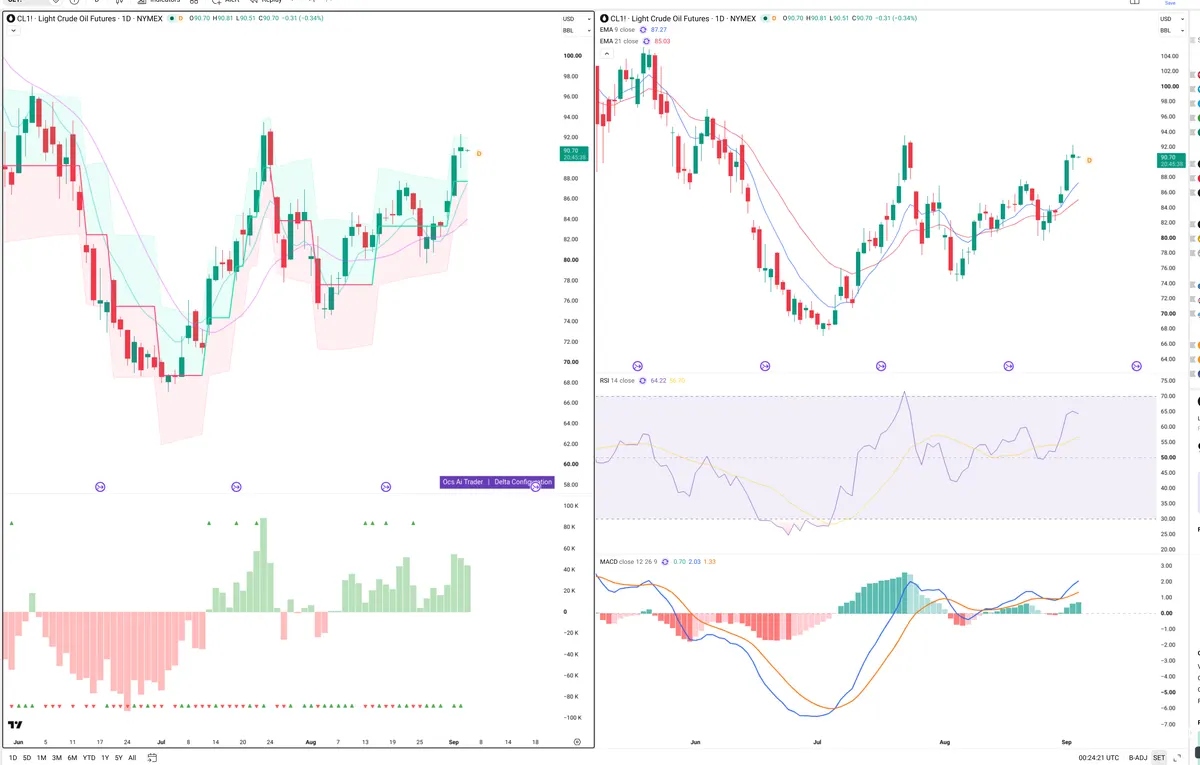Image resolution: width=1200 pixels, height=765 pixels.
Task: Click the Save link at top right
Action: pos(1169,4)
